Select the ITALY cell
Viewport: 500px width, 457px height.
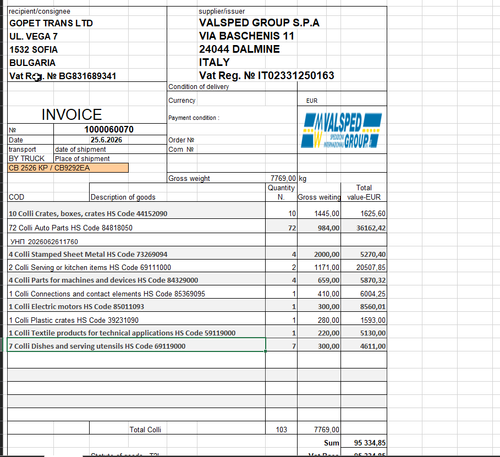tap(214, 62)
